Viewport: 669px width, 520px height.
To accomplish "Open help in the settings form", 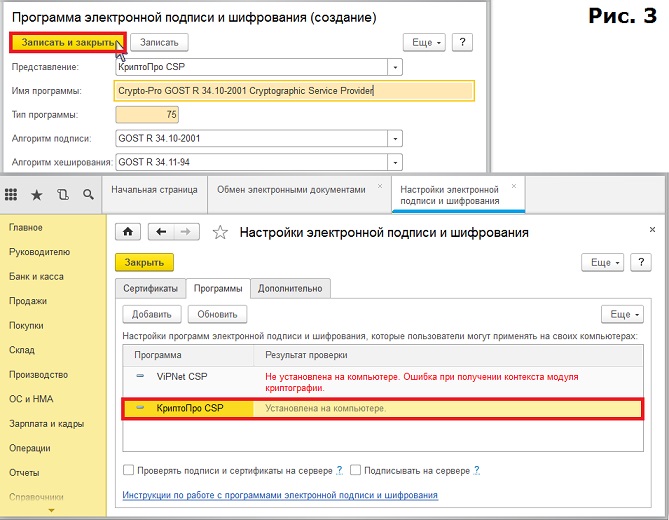I will coord(641,262).
